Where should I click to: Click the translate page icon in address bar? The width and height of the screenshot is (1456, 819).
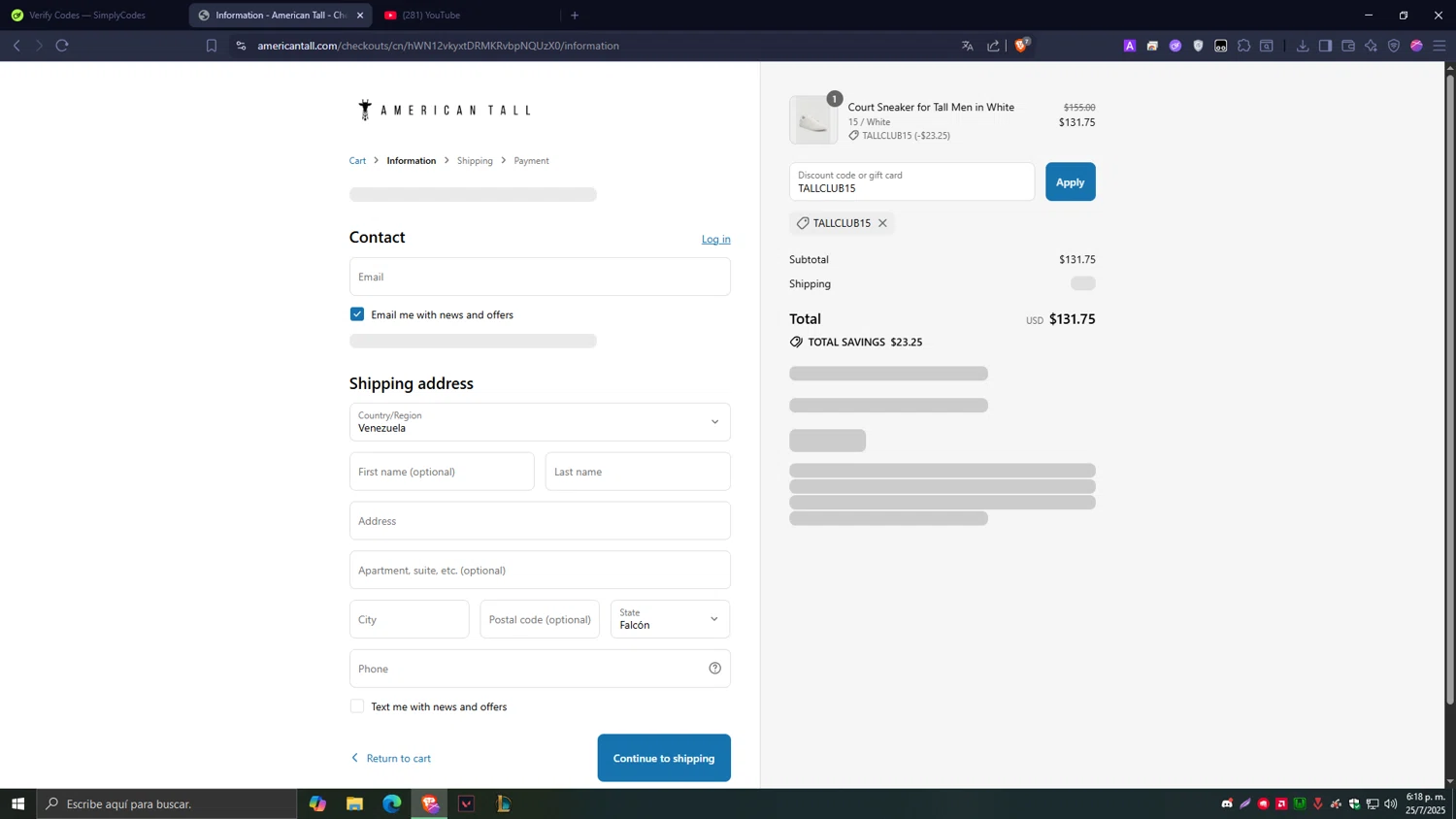pyautogui.click(x=968, y=46)
